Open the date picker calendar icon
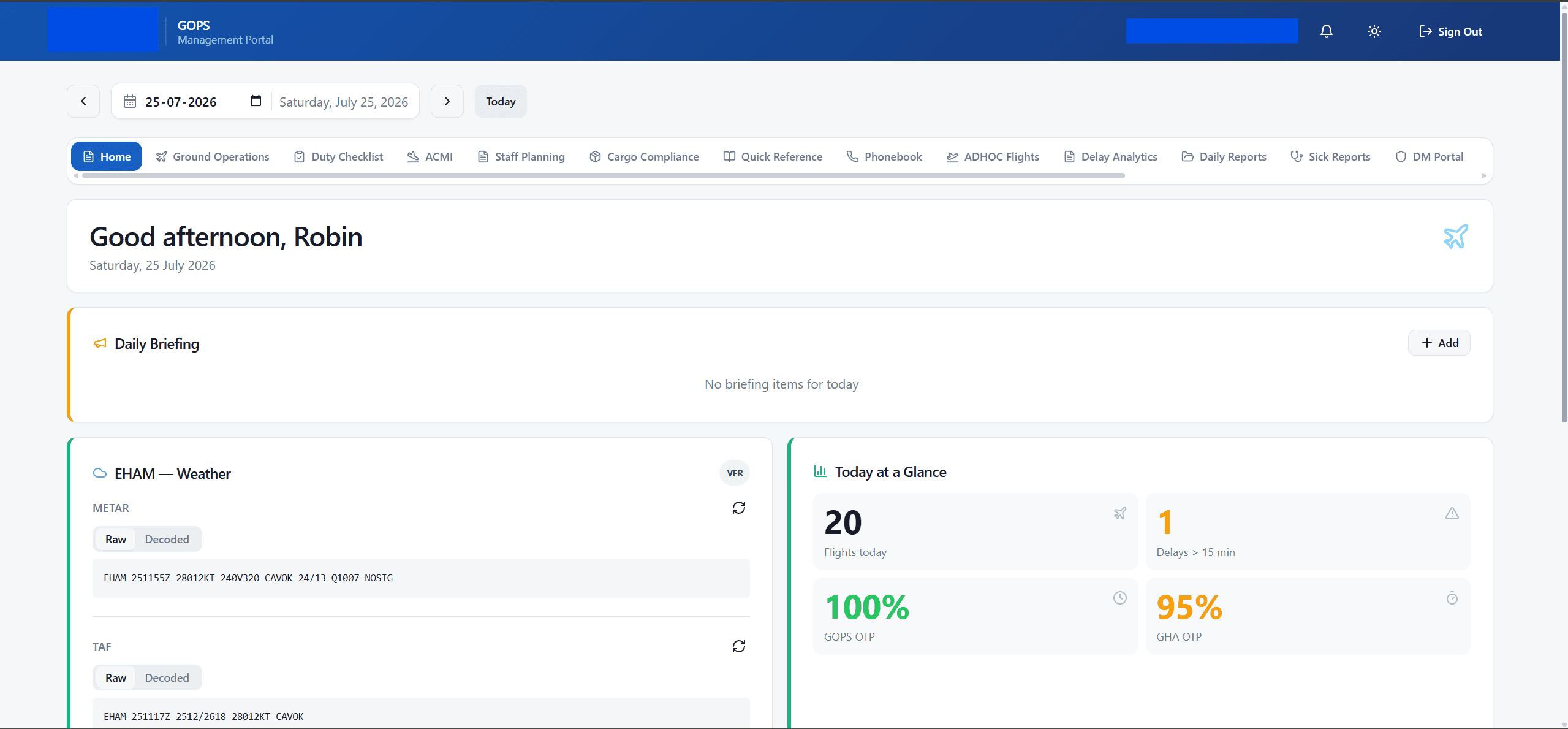The height and width of the screenshot is (729, 1568). pos(256,101)
